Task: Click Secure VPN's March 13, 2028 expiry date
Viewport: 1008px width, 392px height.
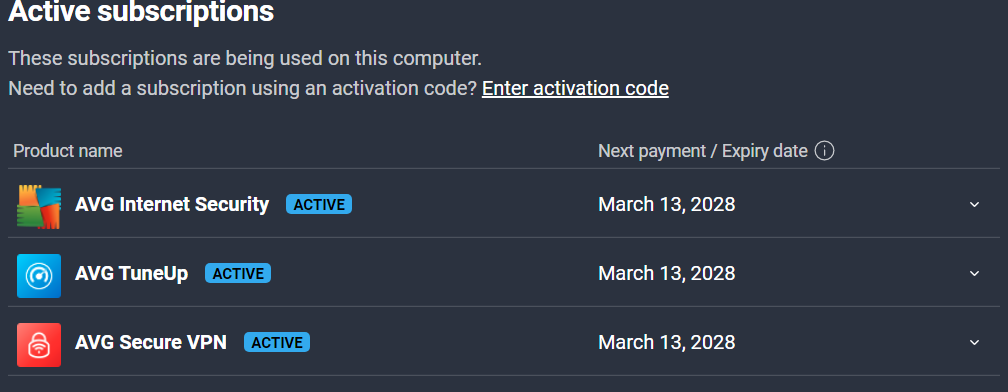Action: (667, 343)
